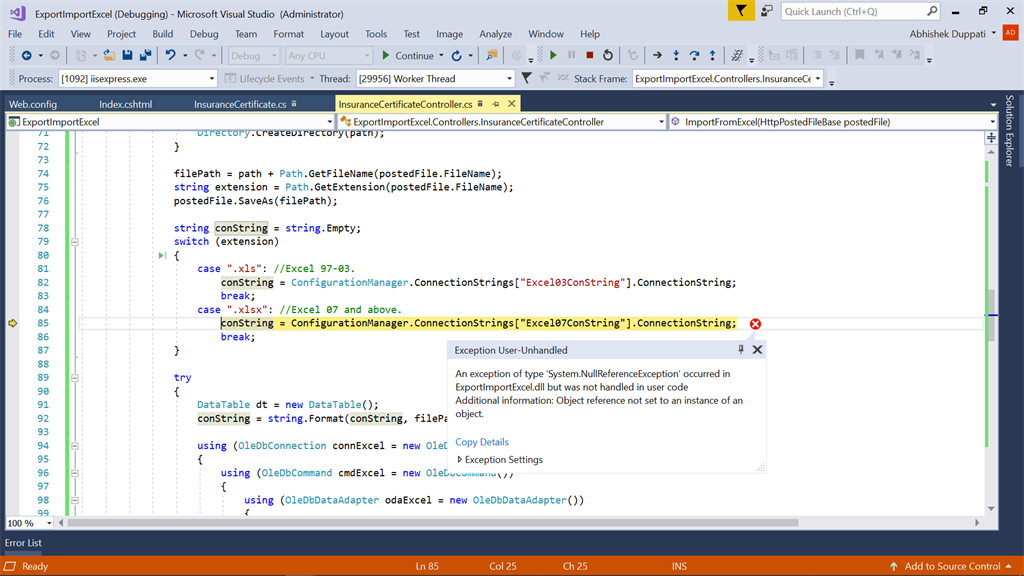Open the Process dropdown for iisexpress.exe
The image size is (1024, 576).
click(212, 79)
